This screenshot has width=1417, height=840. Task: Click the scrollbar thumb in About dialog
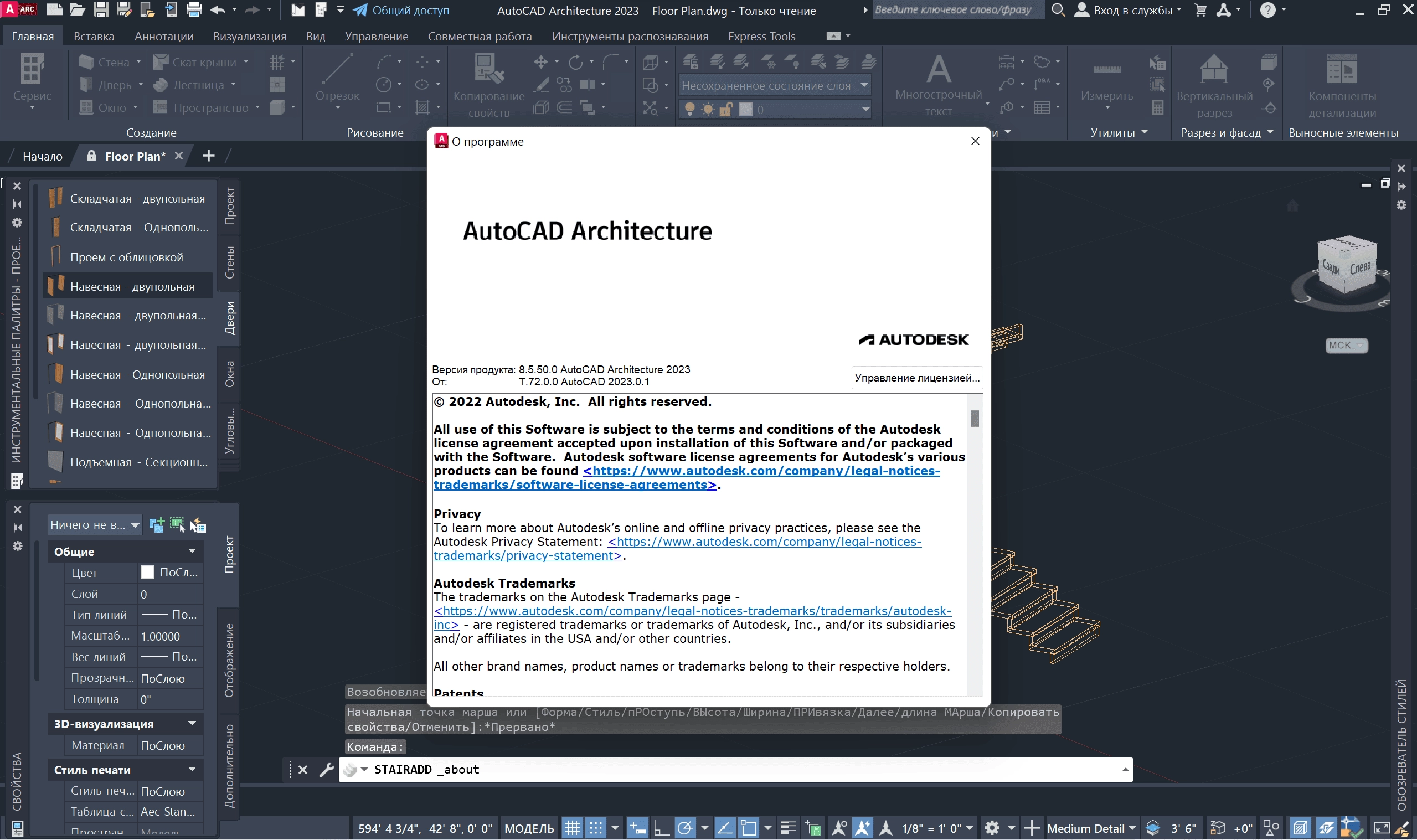point(975,418)
